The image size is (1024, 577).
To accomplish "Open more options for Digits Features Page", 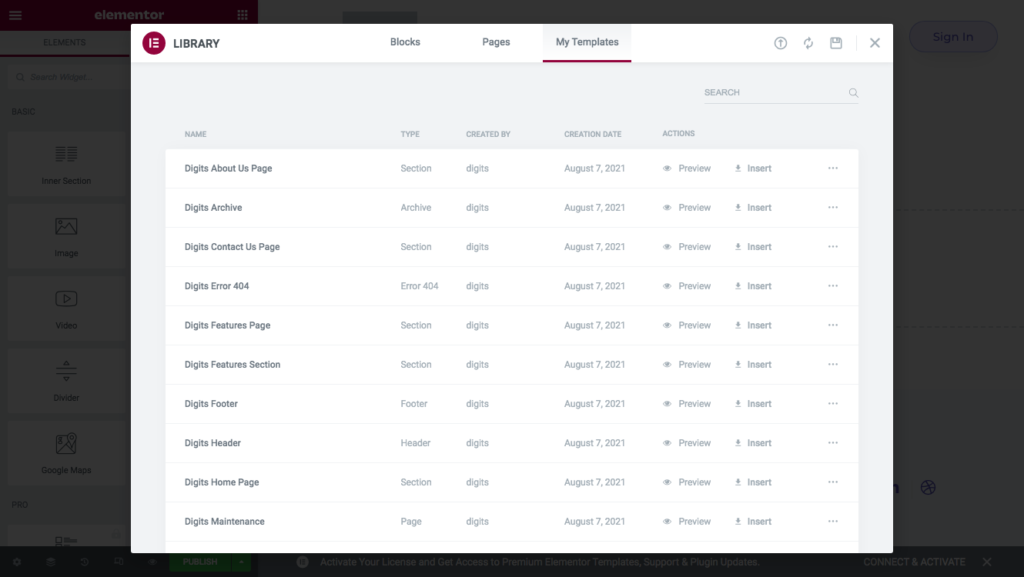I will pyautogui.click(x=833, y=325).
